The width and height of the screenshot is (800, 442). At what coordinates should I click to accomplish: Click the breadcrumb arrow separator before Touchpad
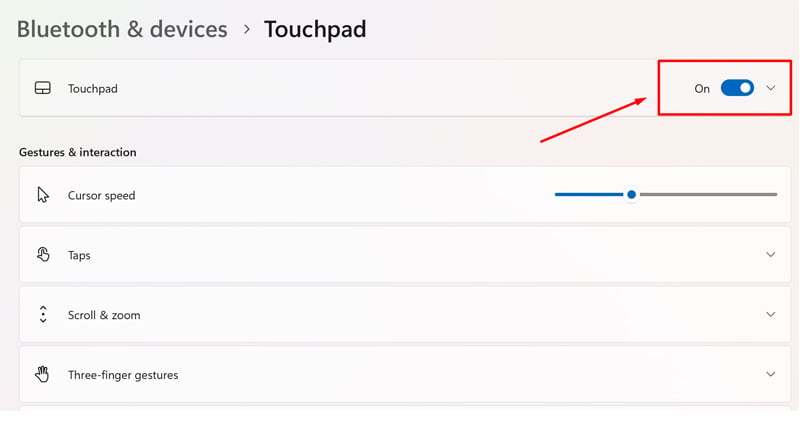[x=246, y=29]
